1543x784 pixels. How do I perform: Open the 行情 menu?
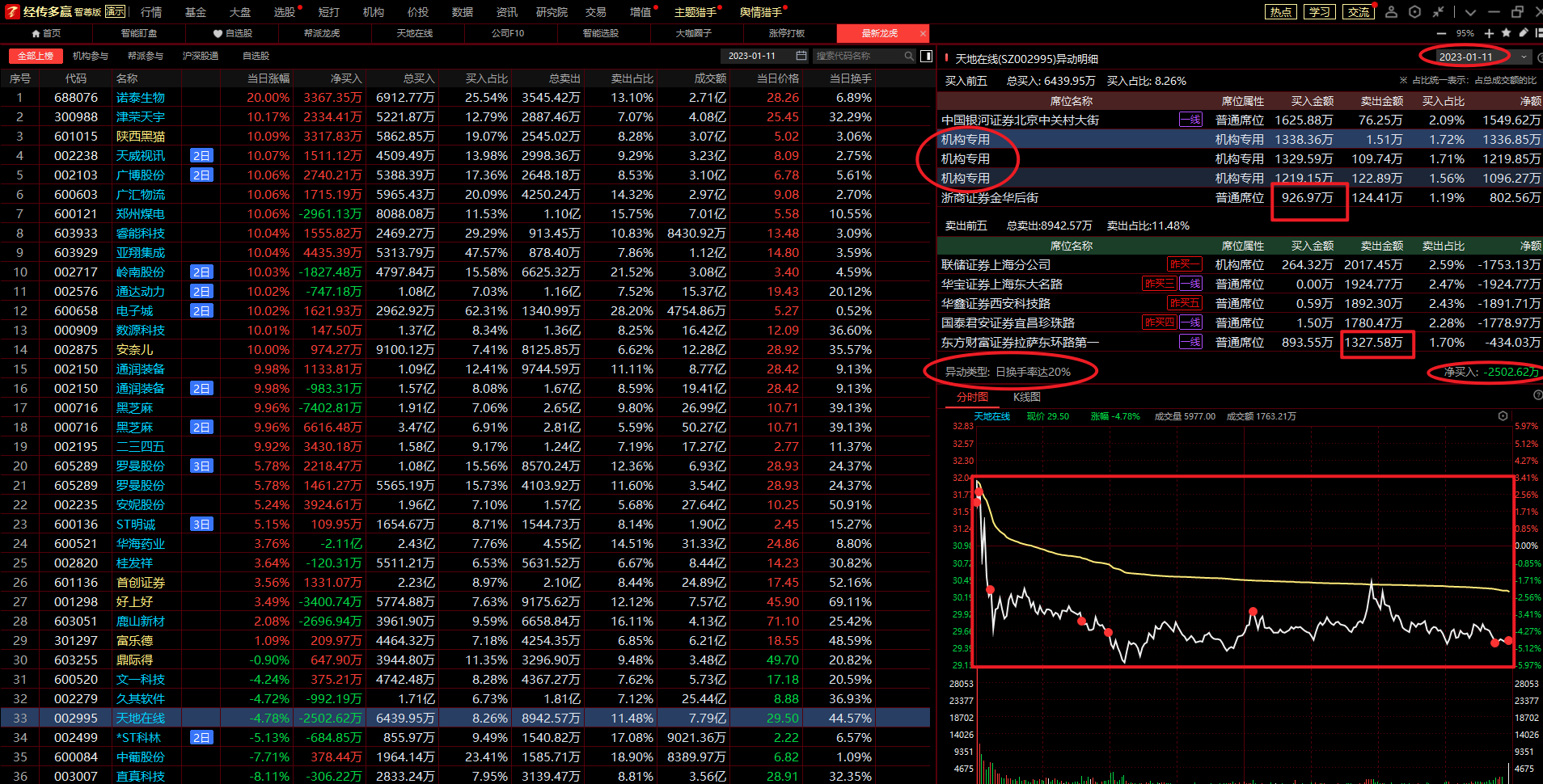pyautogui.click(x=151, y=12)
